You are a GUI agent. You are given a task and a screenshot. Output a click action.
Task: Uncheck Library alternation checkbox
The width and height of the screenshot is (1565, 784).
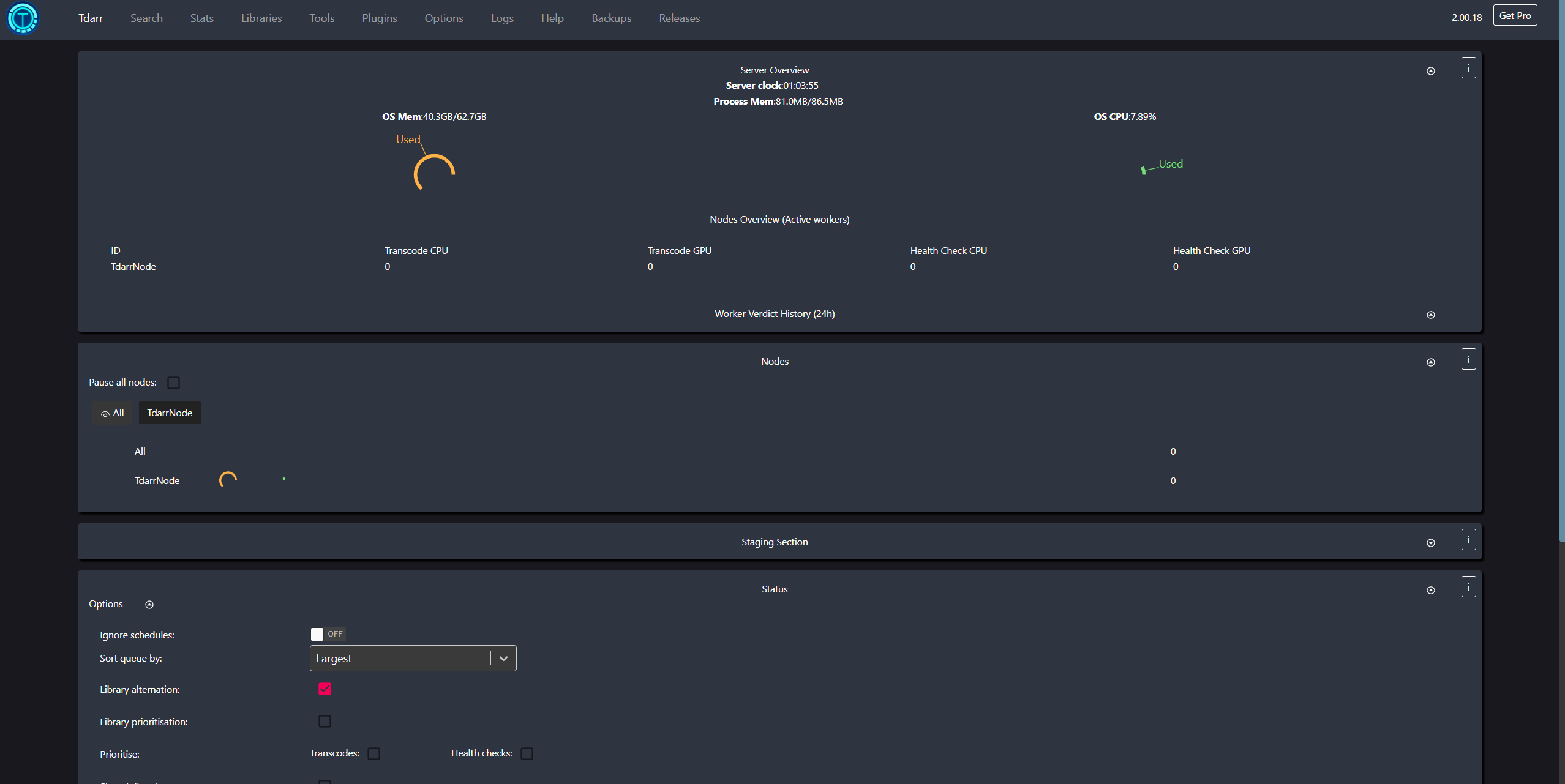point(325,689)
